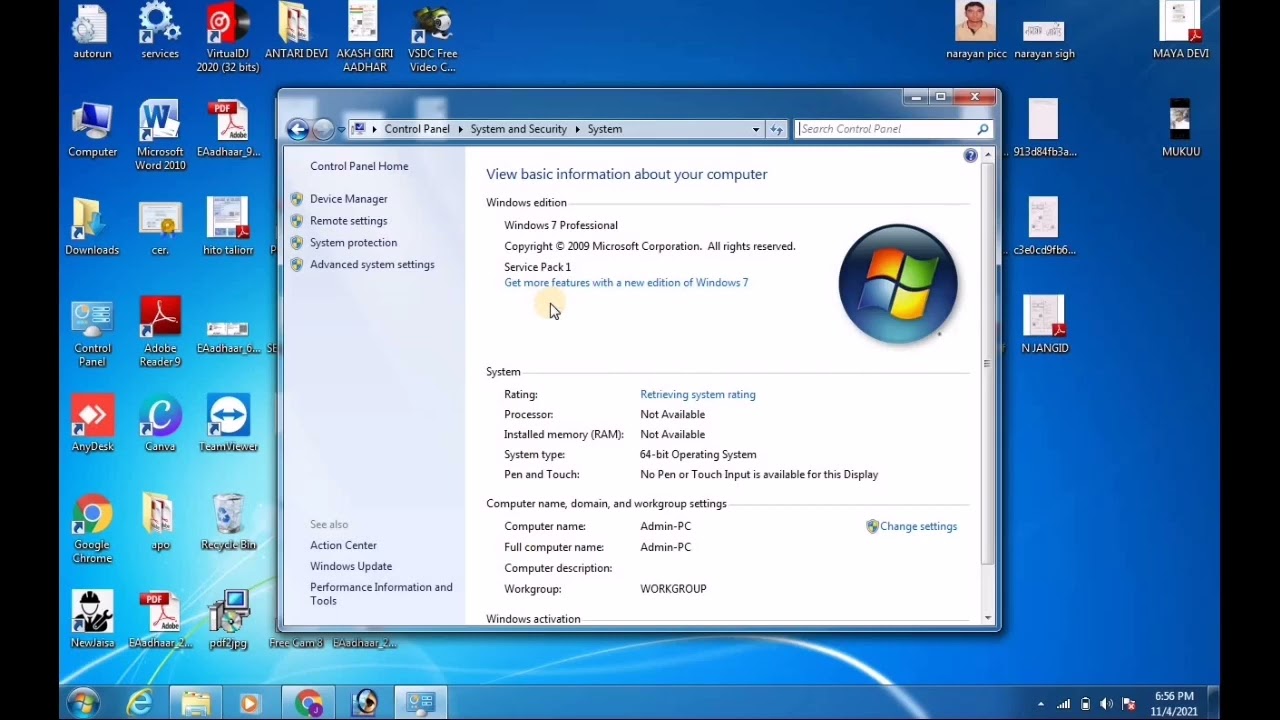The height and width of the screenshot is (720, 1280).
Task: Select the Recycle Bin icon
Action: pyautogui.click(x=228, y=522)
